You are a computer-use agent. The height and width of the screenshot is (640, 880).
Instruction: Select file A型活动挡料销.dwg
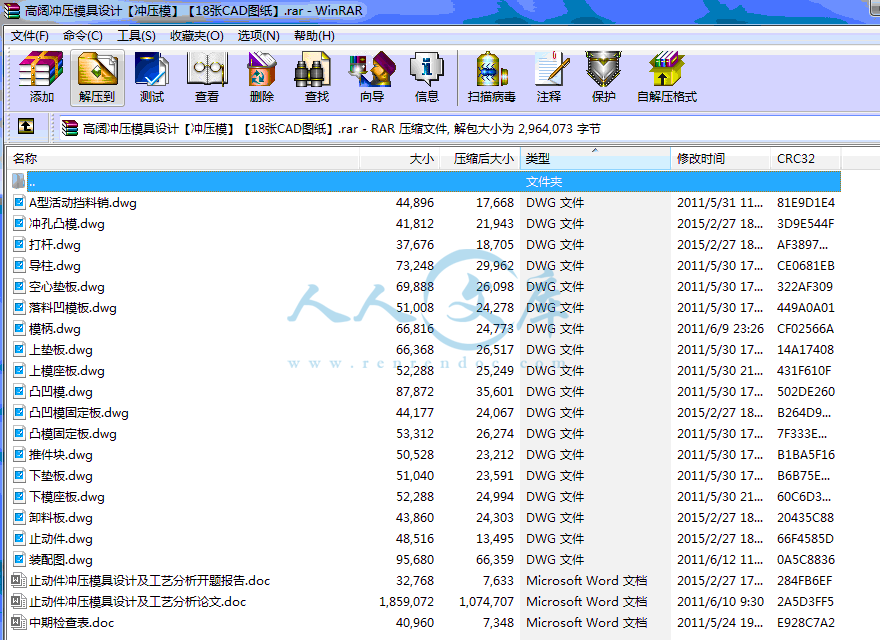pos(83,203)
